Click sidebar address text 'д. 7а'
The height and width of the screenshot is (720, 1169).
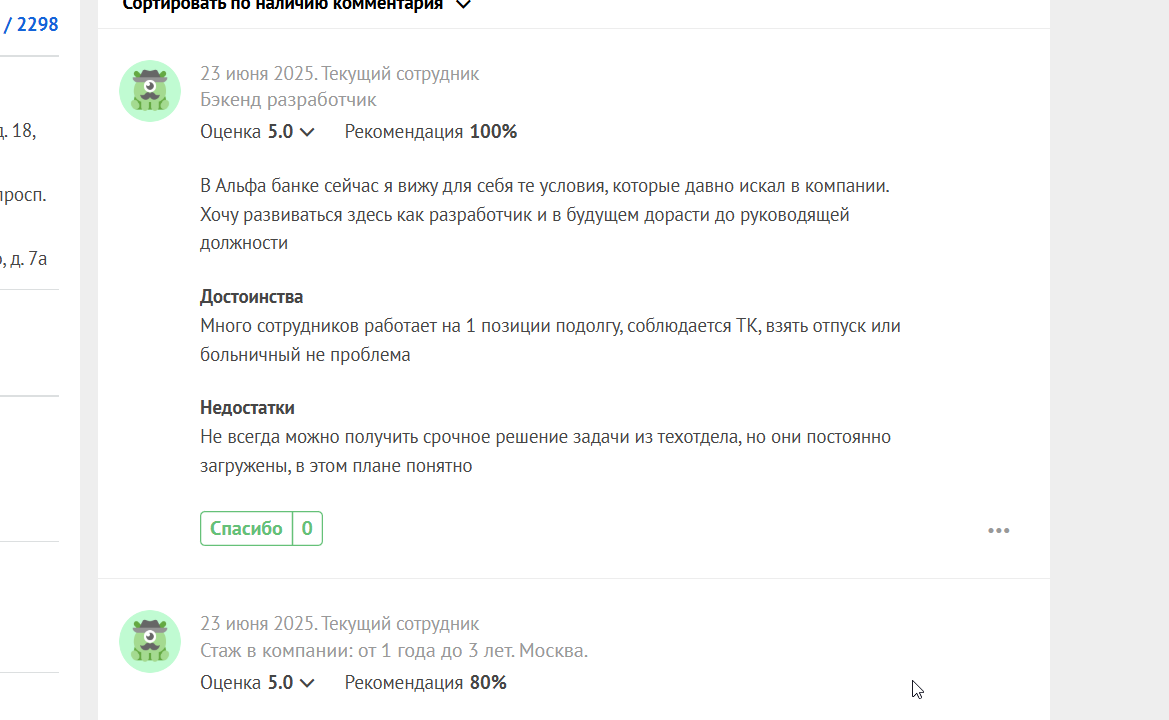point(27,259)
